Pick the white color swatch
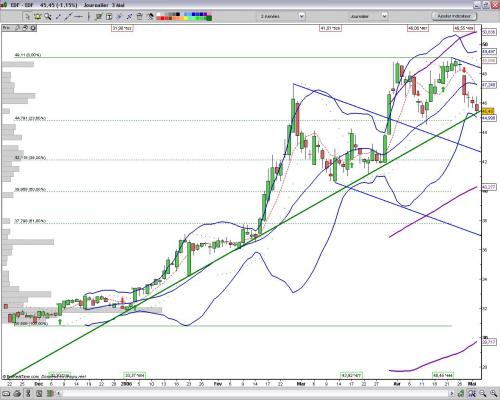The image size is (500, 400). (x=158, y=14)
